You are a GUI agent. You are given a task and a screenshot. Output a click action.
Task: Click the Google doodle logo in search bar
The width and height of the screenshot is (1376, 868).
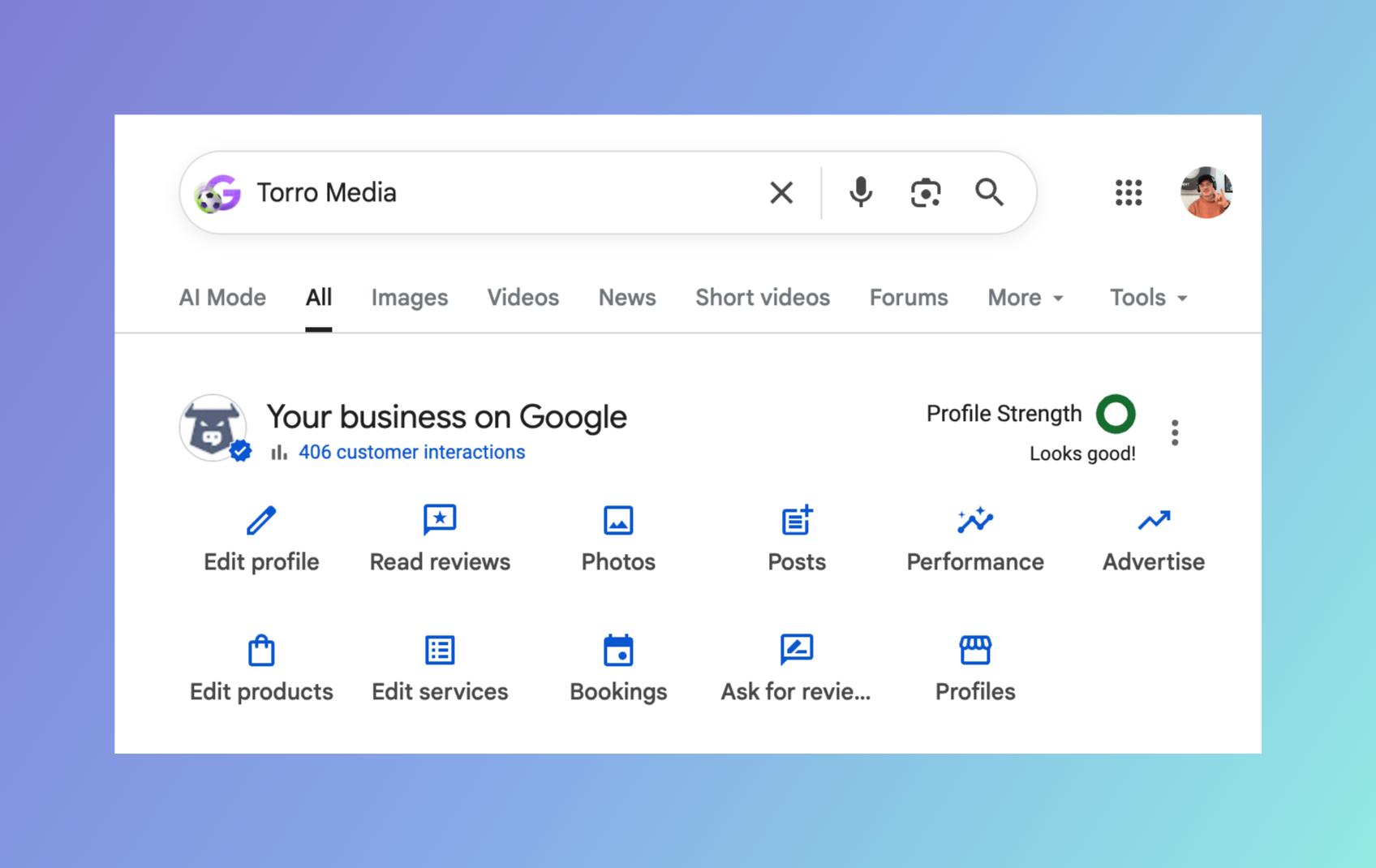tap(217, 193)
